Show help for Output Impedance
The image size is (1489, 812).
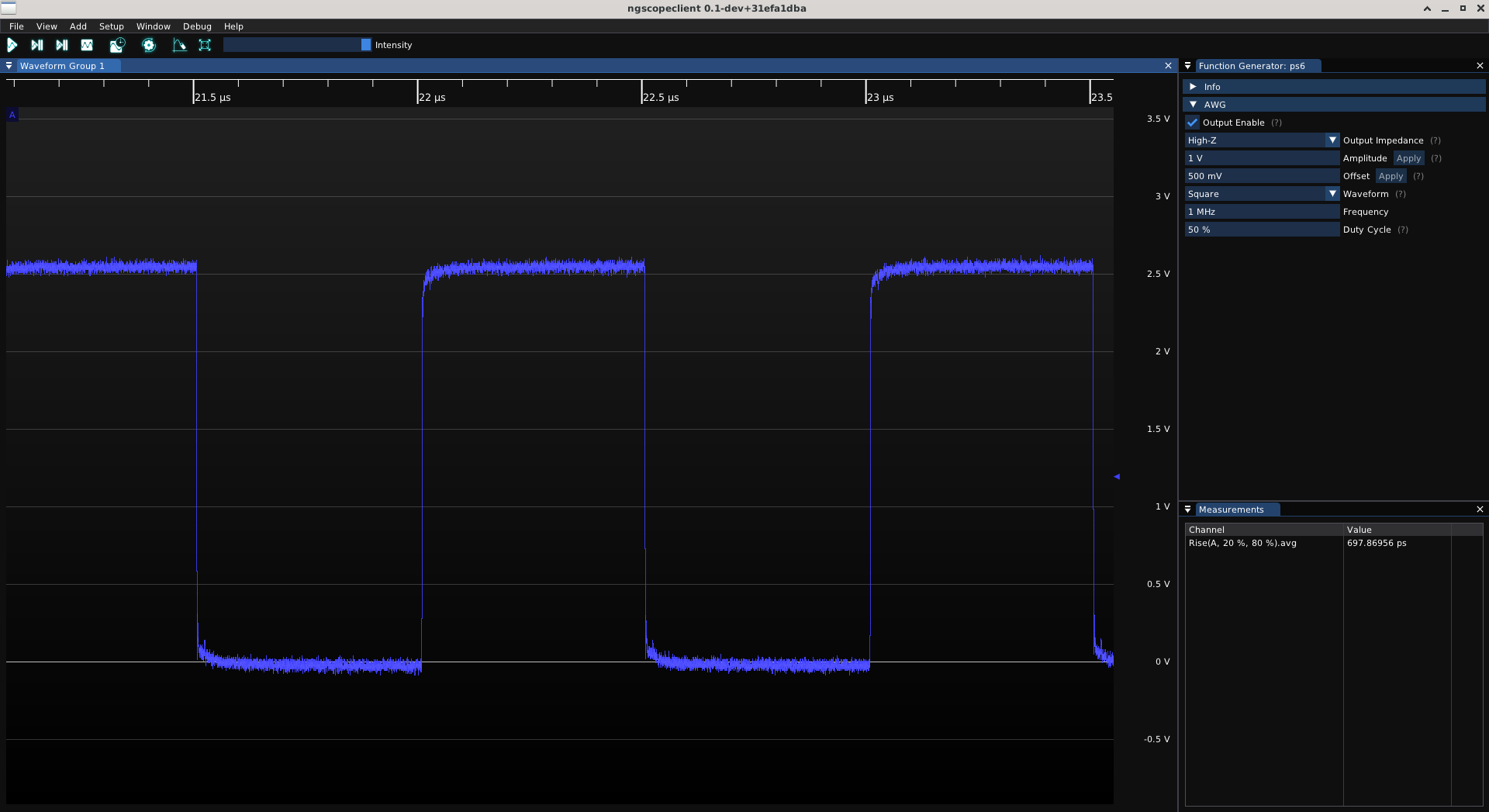tap(1435, 140)
